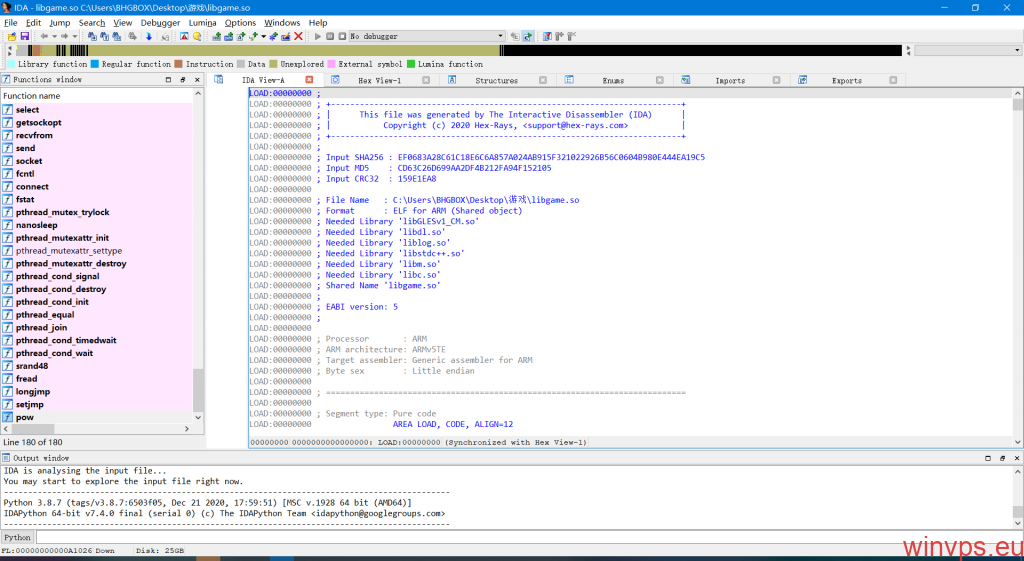Image resolution: width=1024 pixels, height=561 pixels.
Task: Select 'srand48' in function list
Action: point(32,366)
